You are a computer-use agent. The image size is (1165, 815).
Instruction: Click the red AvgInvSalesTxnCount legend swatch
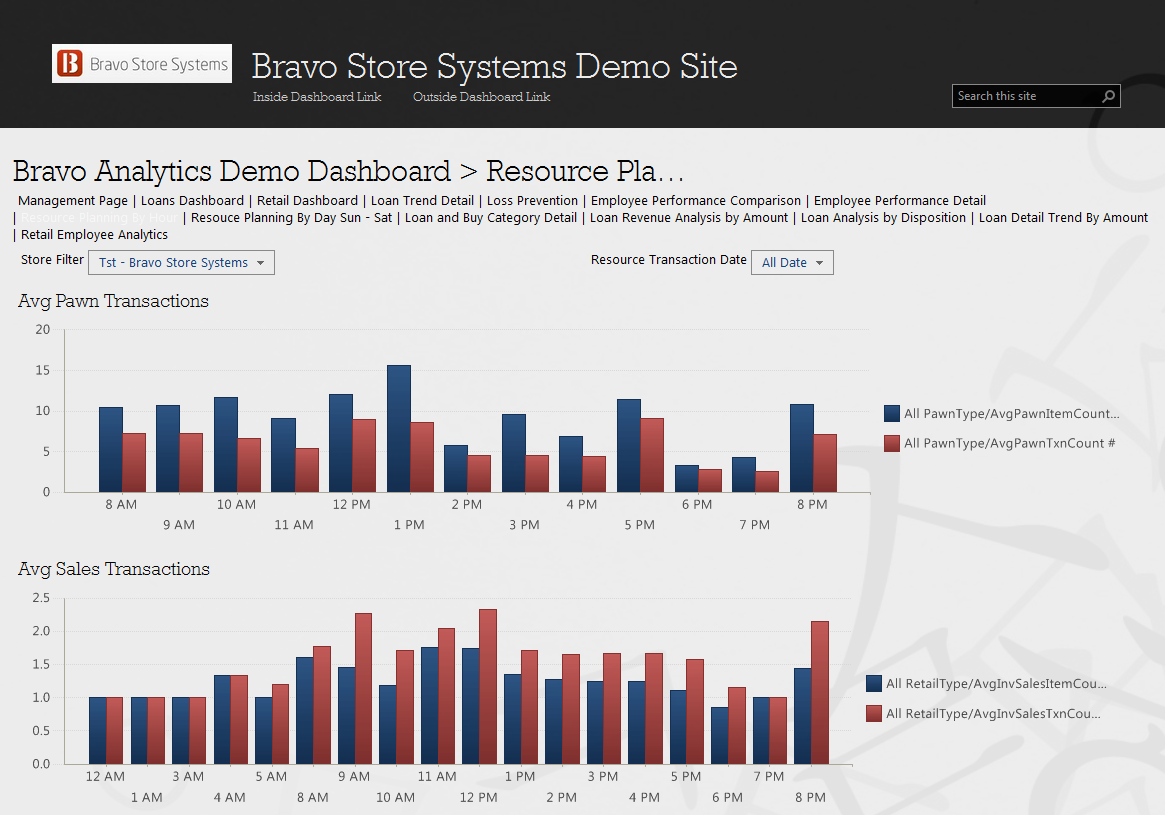tap(874, 713)
